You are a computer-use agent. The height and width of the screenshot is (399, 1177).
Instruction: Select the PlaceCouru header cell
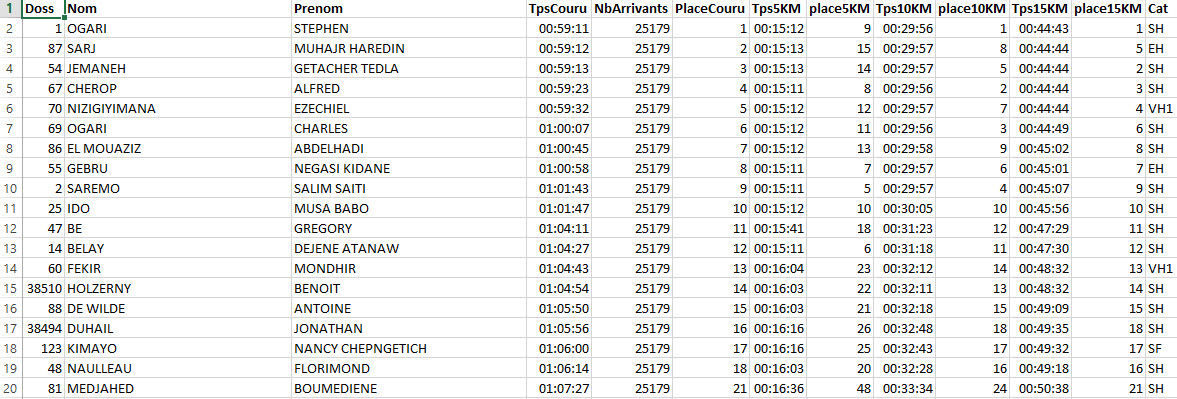[711, 9]
